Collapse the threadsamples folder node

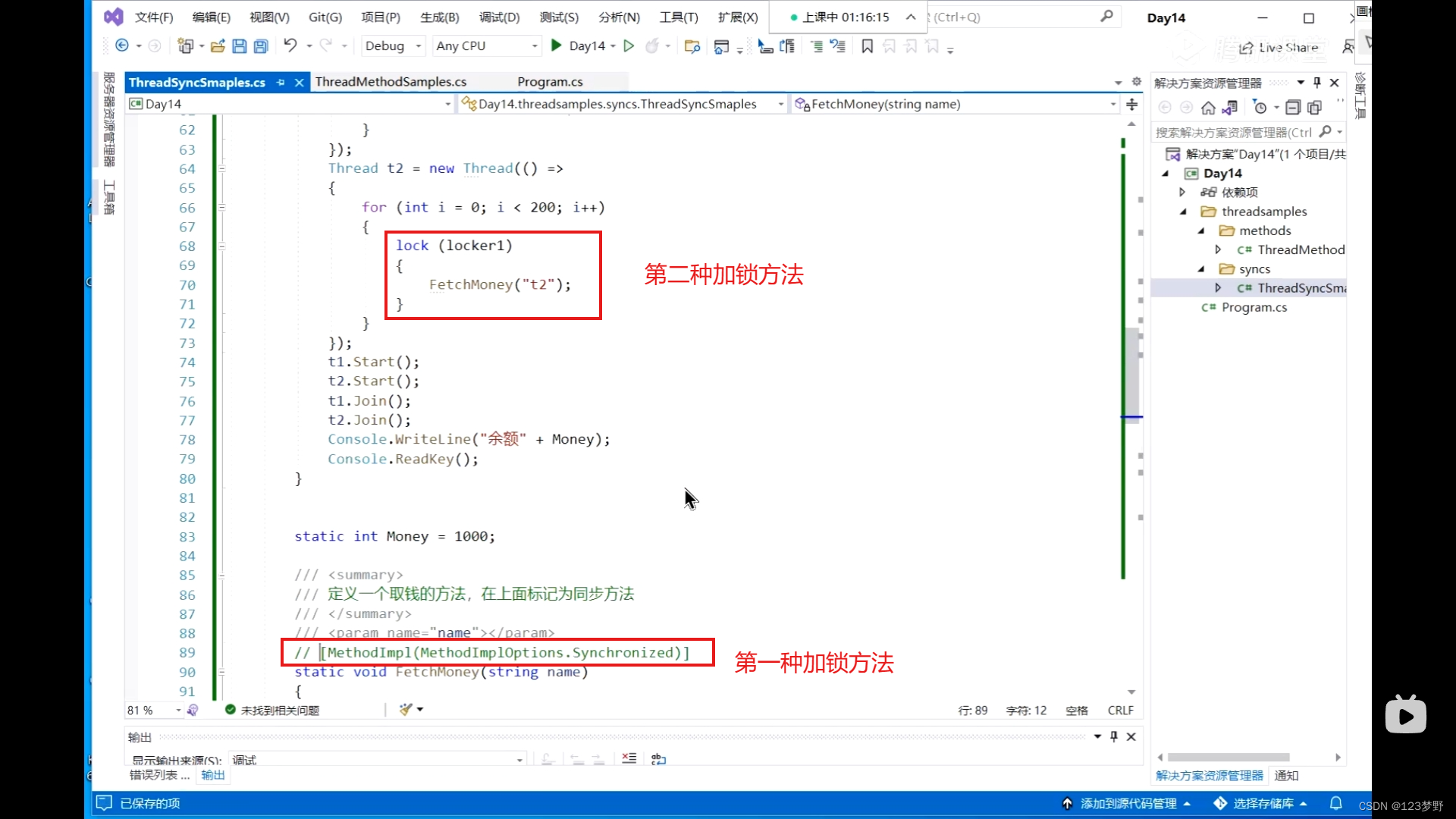(1183, 212)
